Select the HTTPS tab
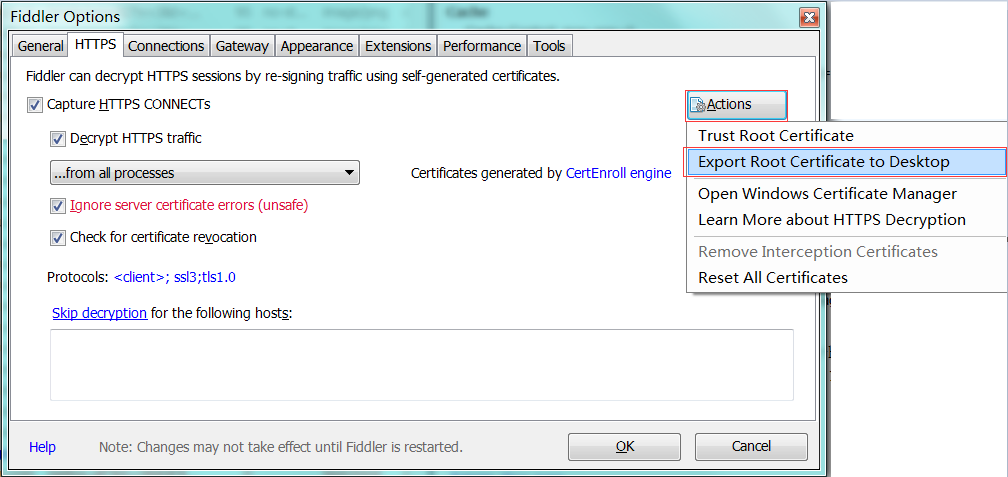 point(96,44)
